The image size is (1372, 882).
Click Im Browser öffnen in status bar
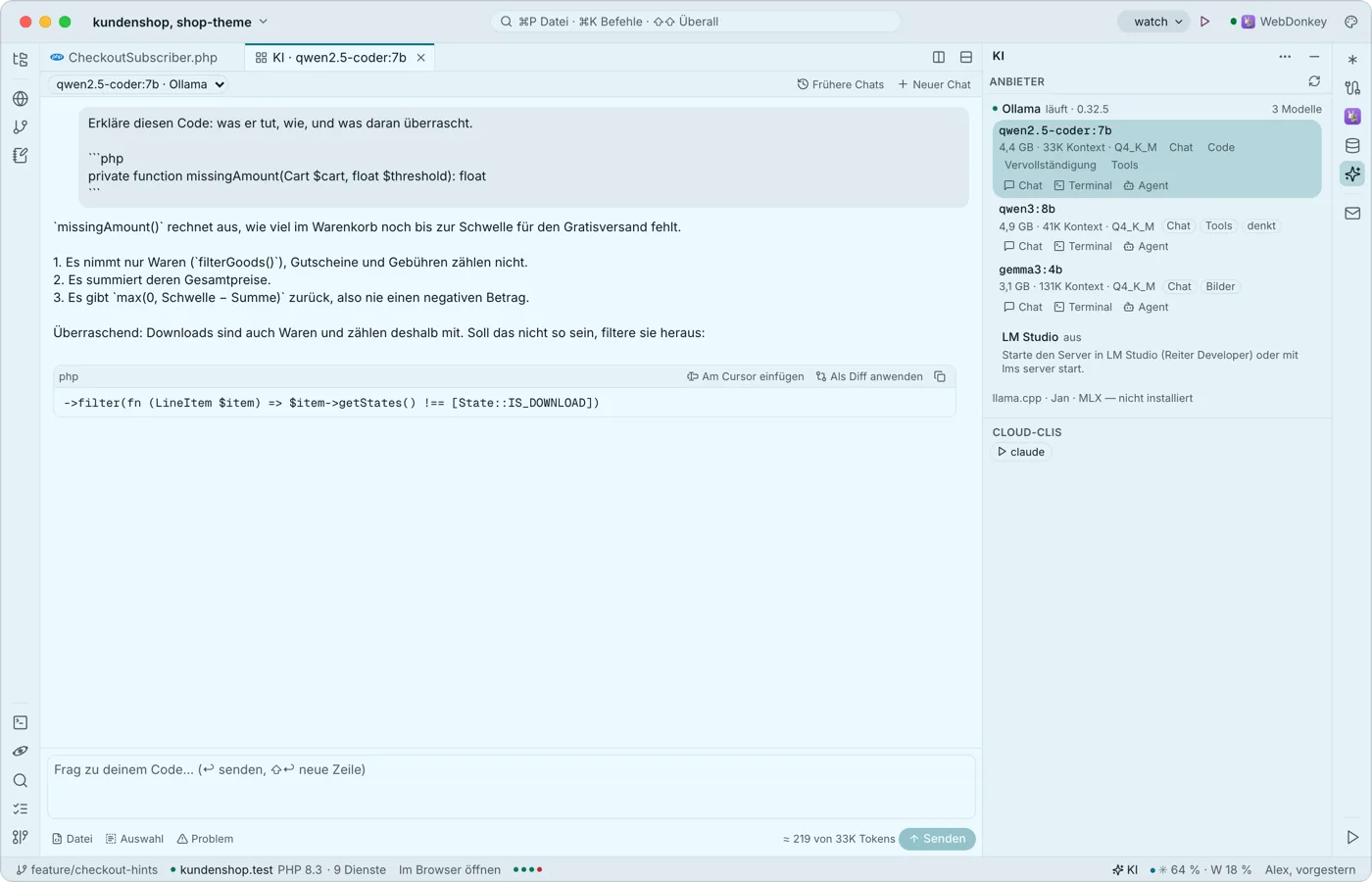click(x=450, y=869)
